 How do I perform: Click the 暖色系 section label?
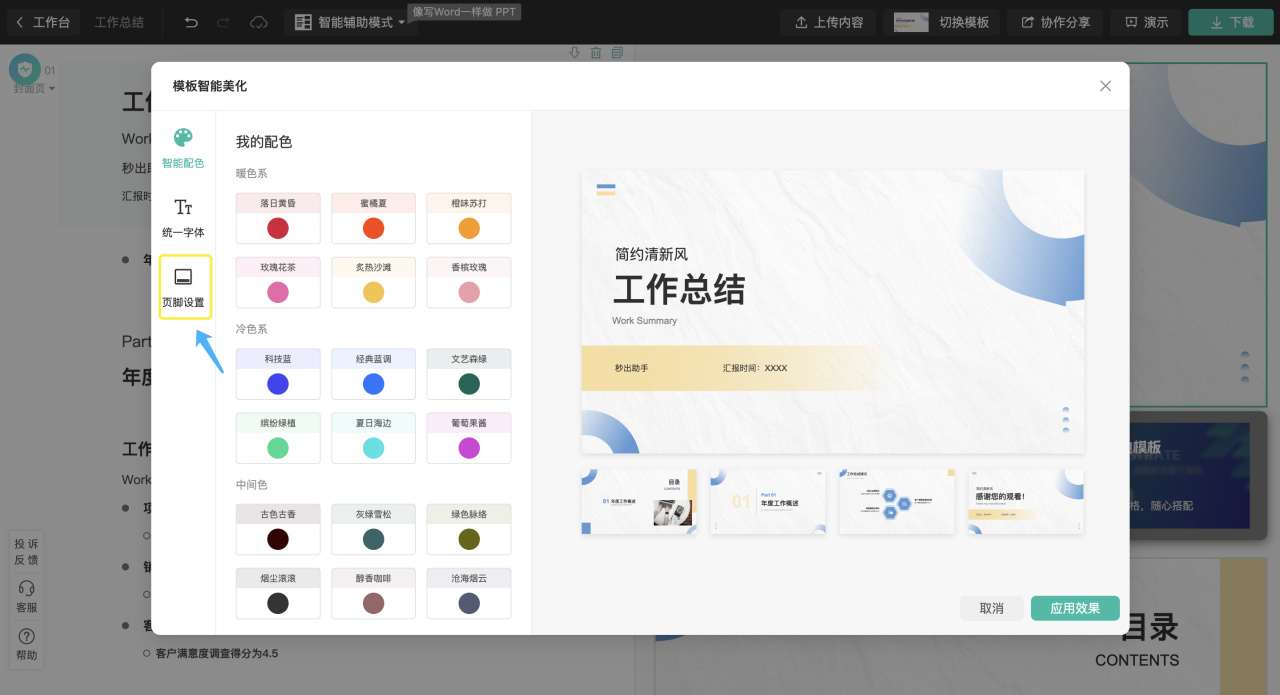(x=252, y=174)
